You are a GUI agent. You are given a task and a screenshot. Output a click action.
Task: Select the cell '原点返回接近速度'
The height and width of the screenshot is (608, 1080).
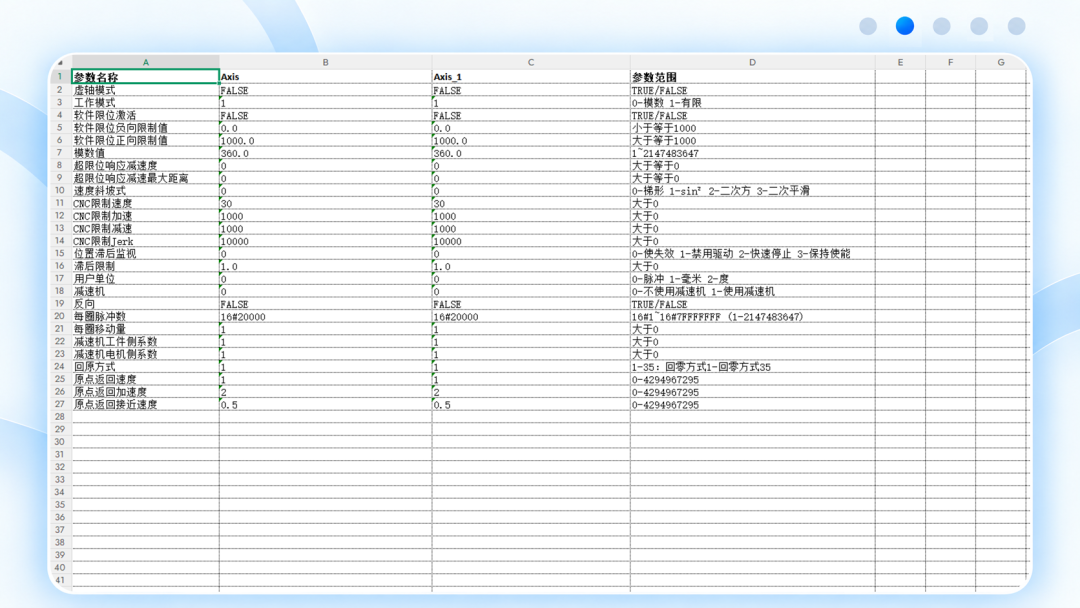pos(145,404)
